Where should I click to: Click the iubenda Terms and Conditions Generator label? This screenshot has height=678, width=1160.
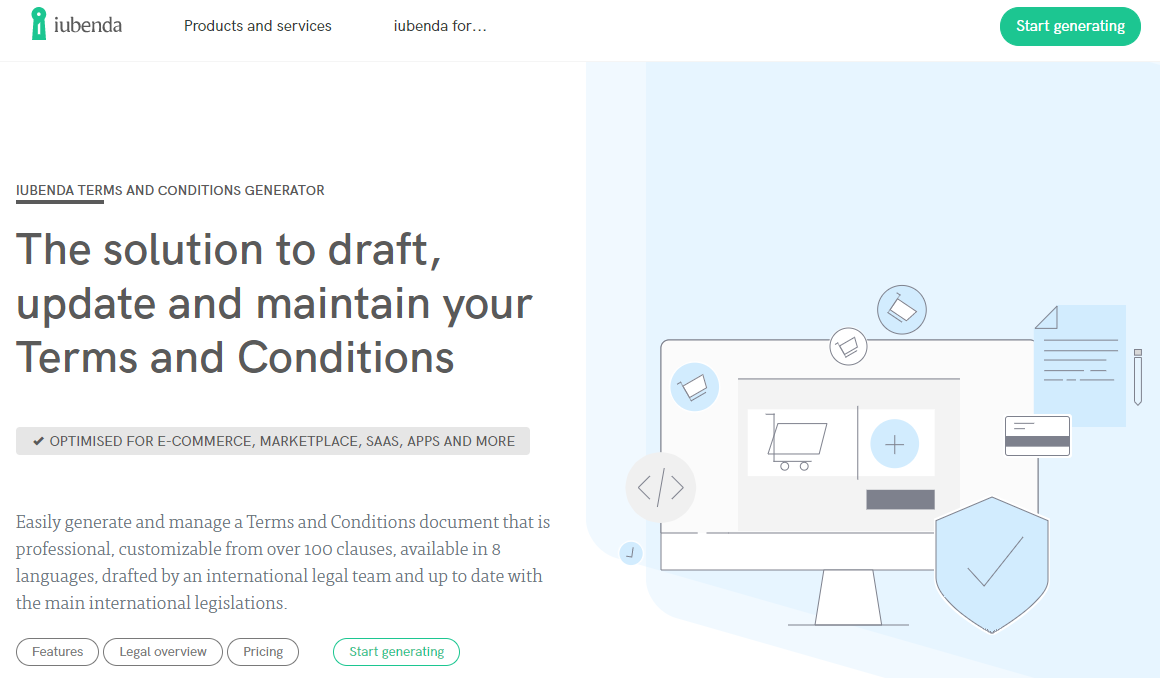pos(170,190)
